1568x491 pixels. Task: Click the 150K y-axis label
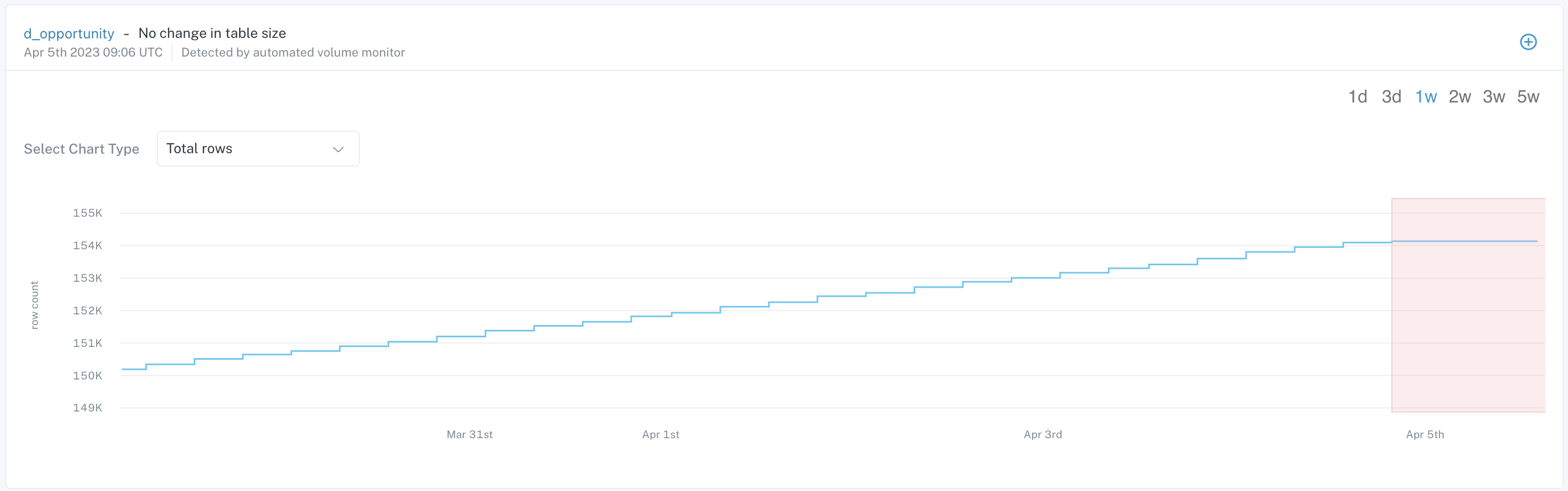(x=88, y=376)
